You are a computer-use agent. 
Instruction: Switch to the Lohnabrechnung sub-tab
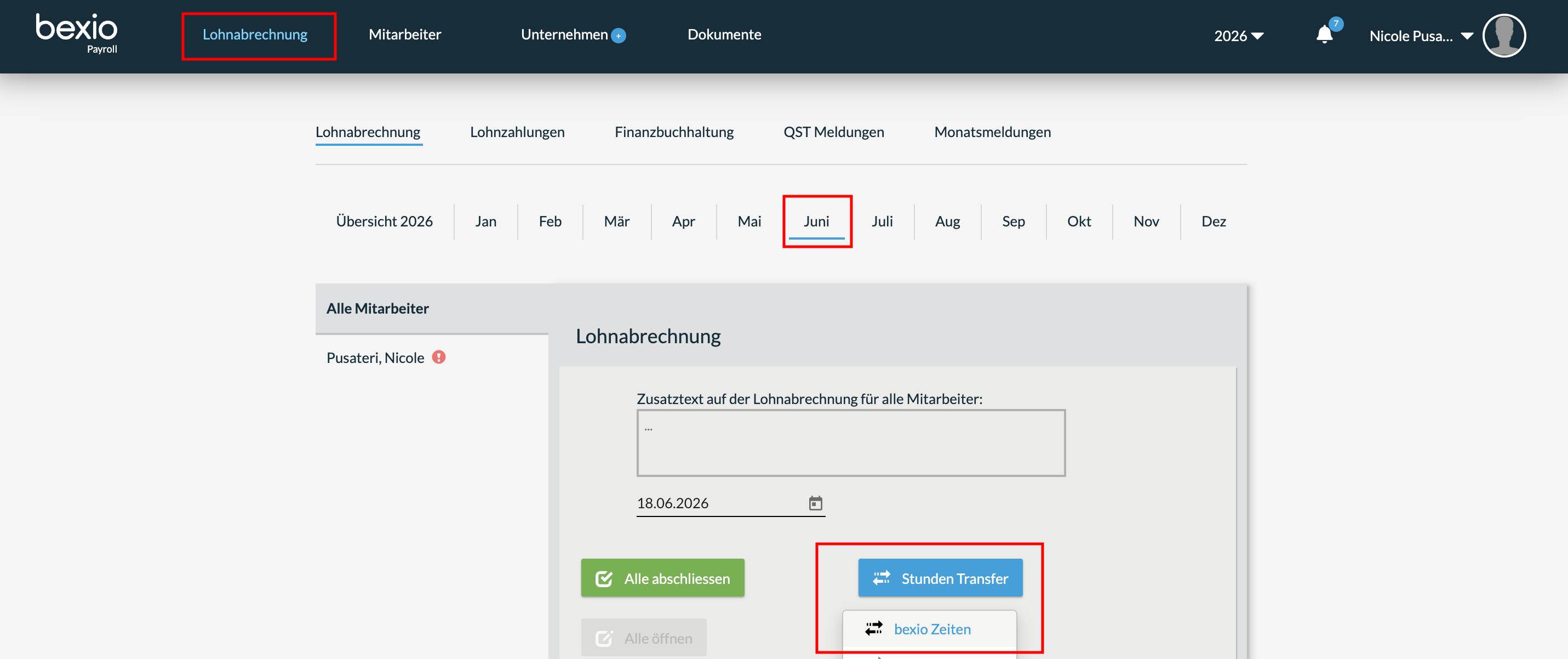pos(368,132)
